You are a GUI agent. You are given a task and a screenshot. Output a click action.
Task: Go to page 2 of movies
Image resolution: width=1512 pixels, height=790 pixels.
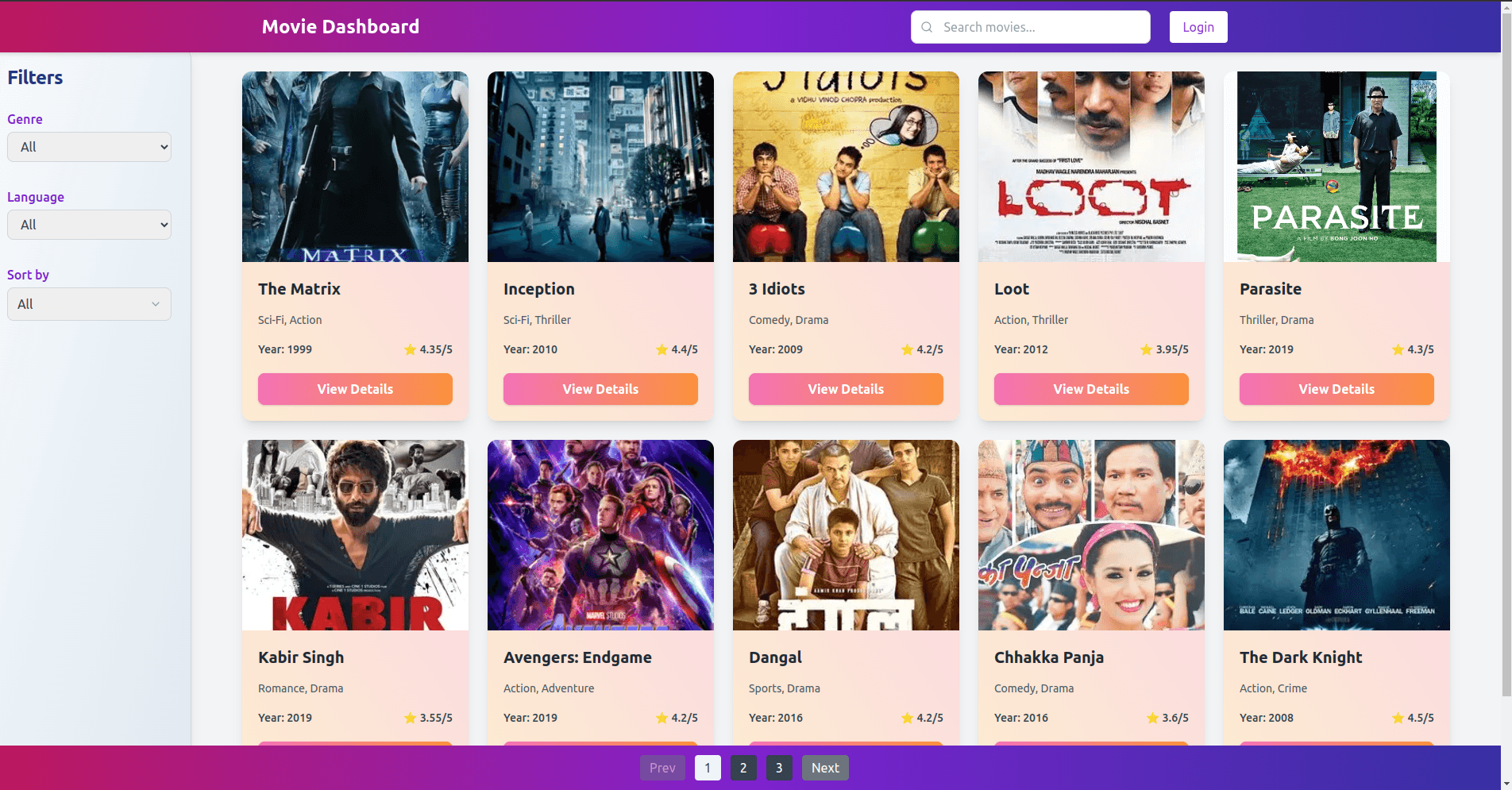coord(743,768)
